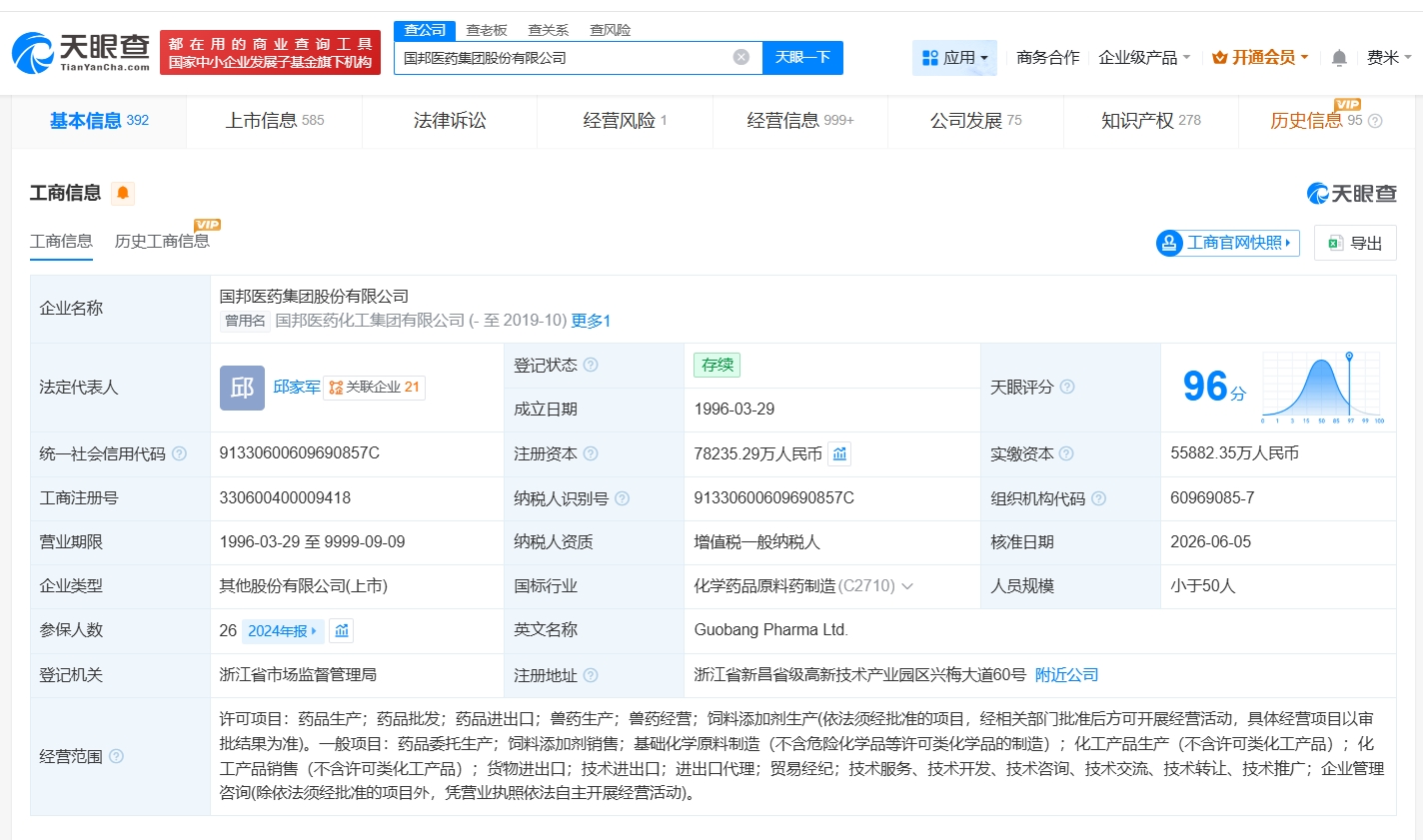
Task: Open 附近公司 nearby companies link
Action: click(x=1066, y=675)
